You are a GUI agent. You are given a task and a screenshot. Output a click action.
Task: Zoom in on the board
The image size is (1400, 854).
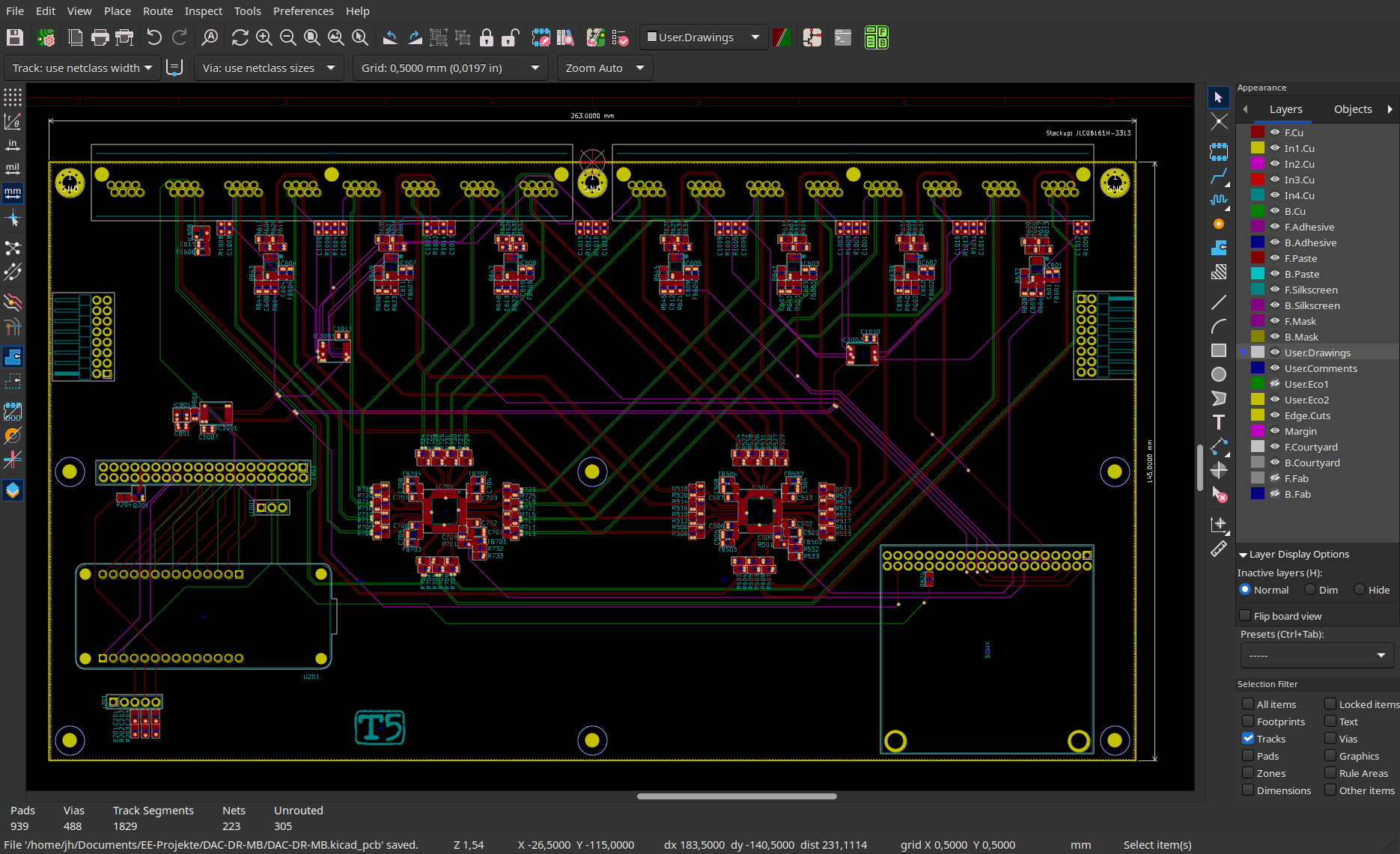[x=264, y=37]
